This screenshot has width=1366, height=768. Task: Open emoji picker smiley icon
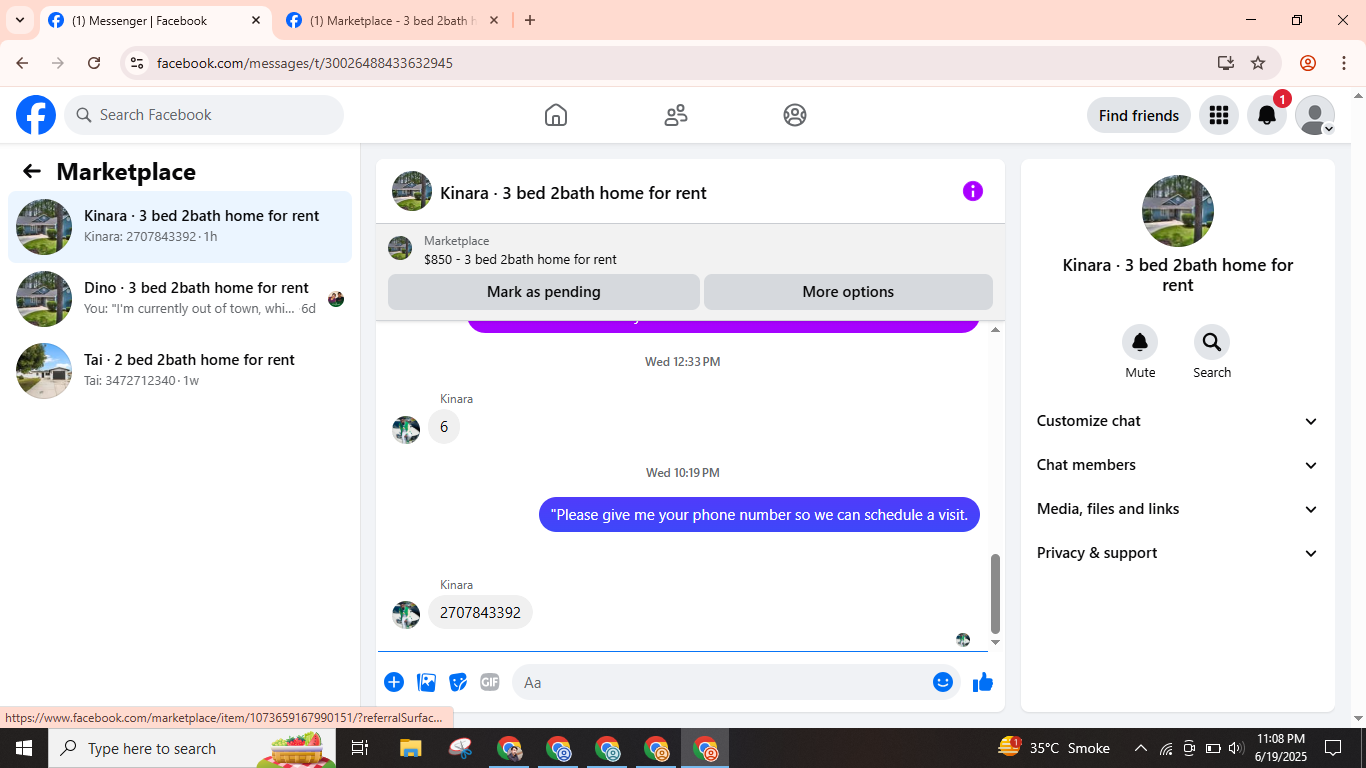click(943, 682)
